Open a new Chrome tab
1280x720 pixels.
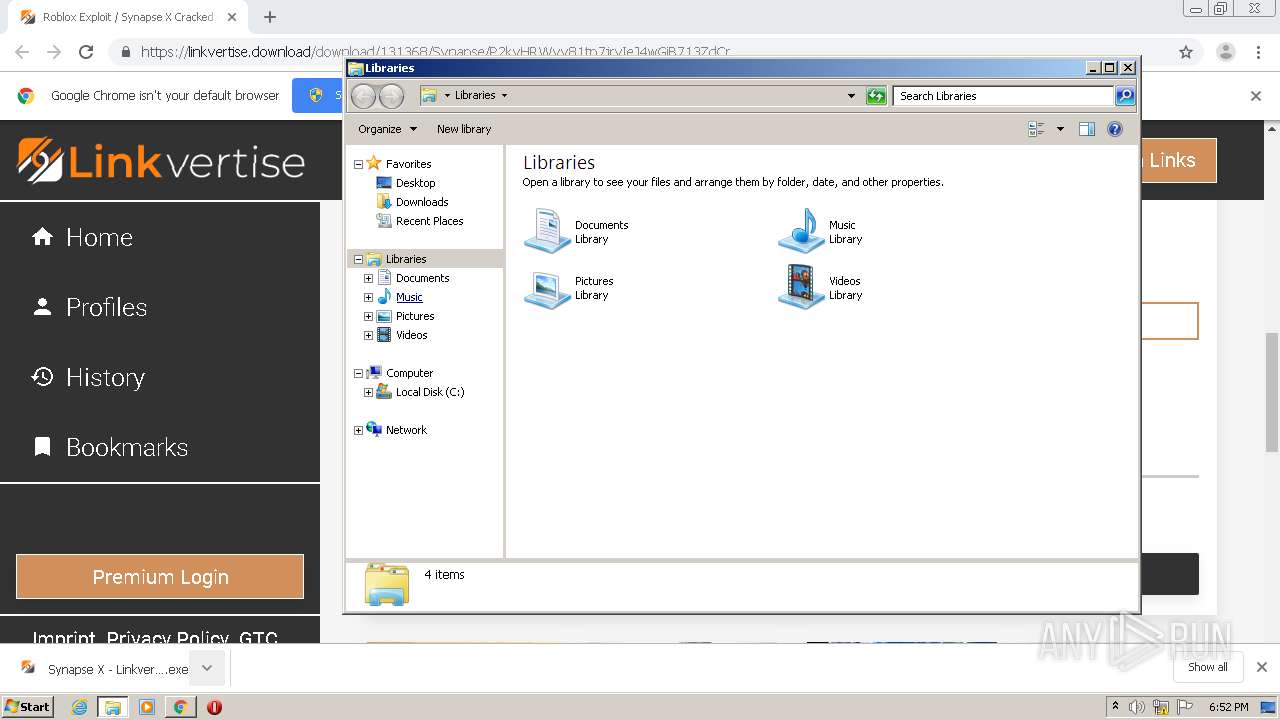[x=270, y=17]
